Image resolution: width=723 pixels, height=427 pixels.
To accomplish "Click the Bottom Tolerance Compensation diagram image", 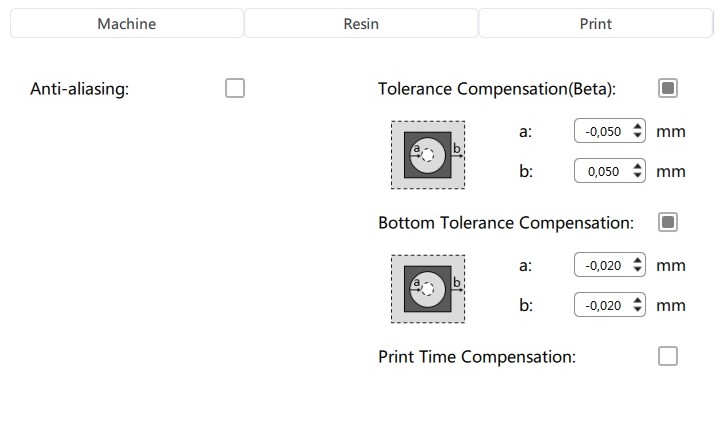I will pos(427,288).
